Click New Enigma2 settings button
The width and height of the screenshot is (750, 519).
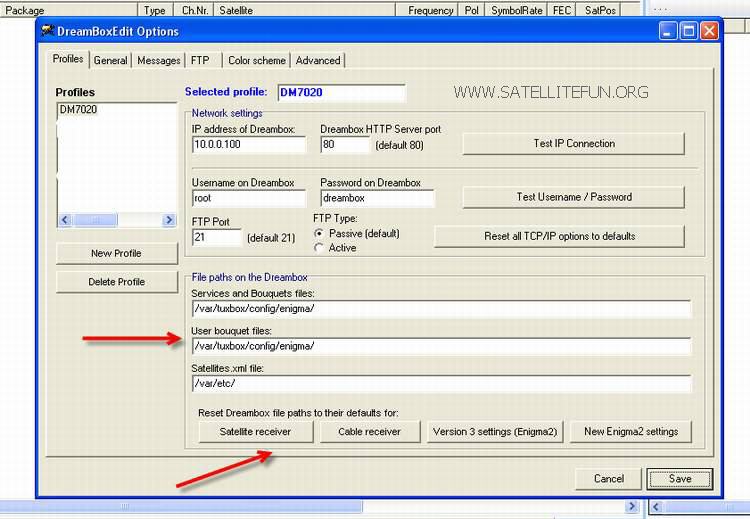coord(631,432)
